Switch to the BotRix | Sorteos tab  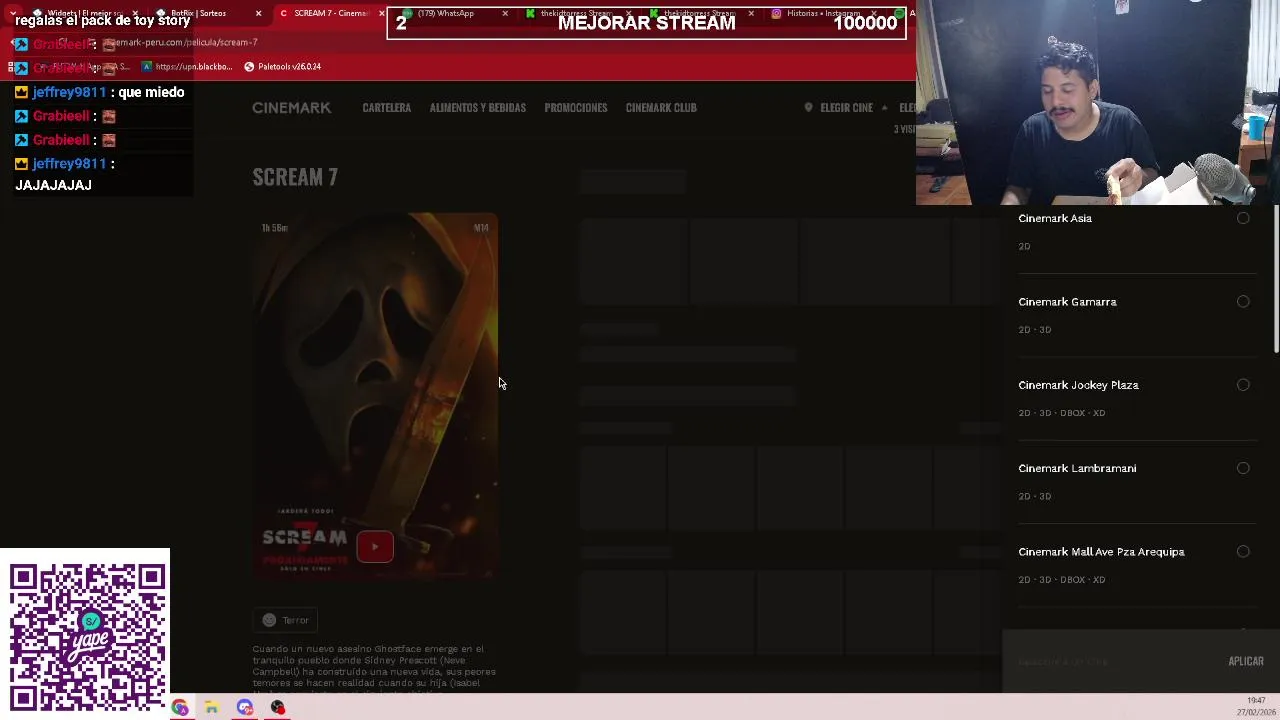pos(205,13)
